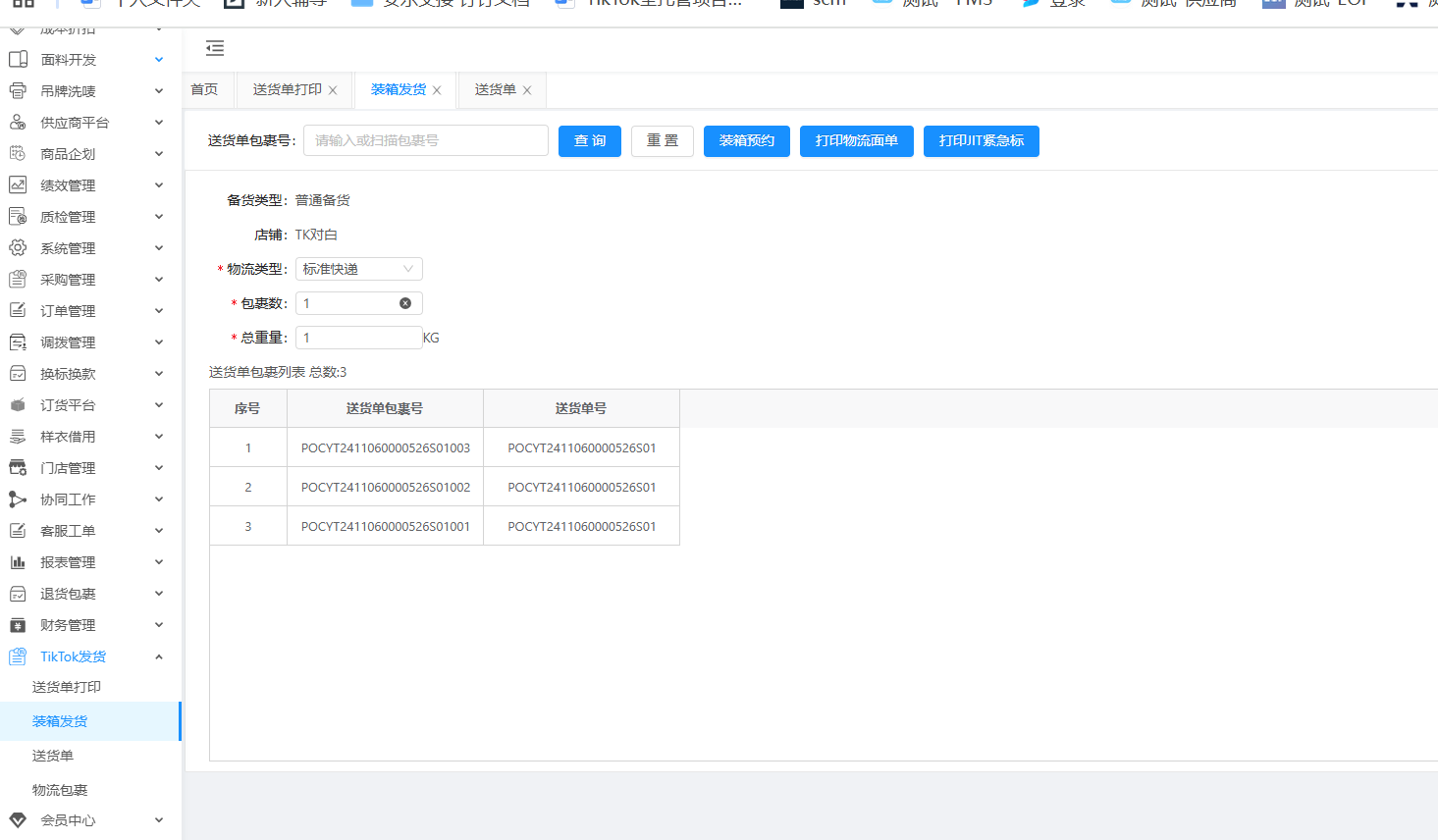Close the 送货单打印 tab
Screen dimensions: 1438x840
[x=333, y=90]
